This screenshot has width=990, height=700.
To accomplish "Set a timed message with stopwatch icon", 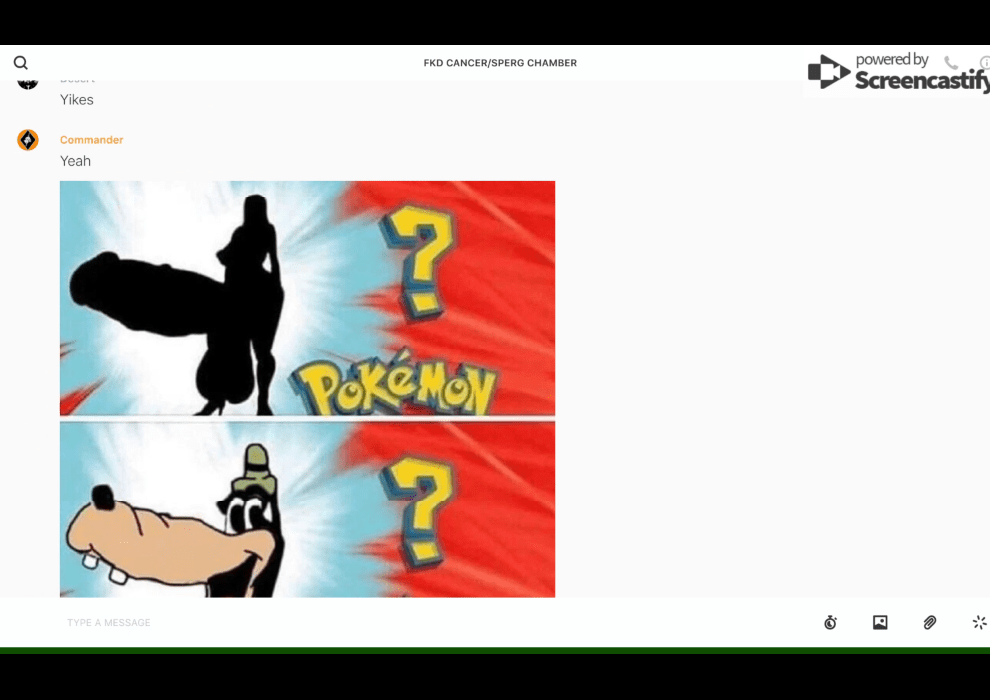I will pos(830,622).
